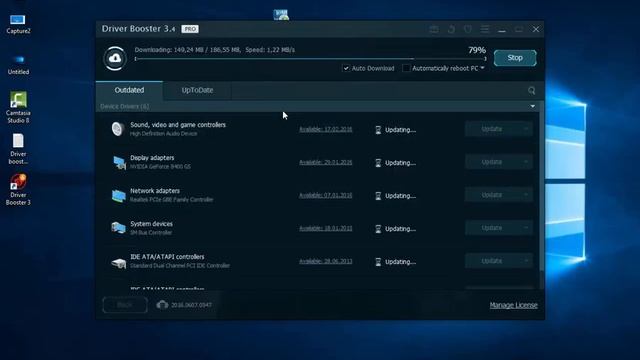Click the download progress bar

pos(311,59)
